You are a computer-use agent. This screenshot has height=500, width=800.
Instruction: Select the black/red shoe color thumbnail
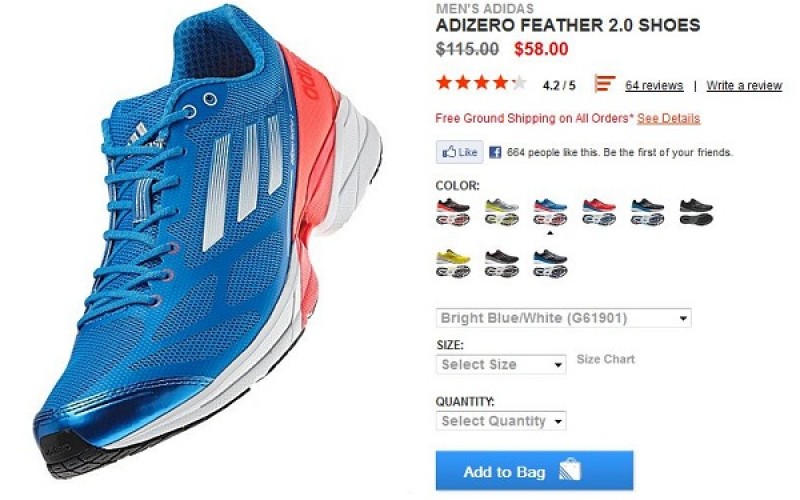tap(453, 212)
